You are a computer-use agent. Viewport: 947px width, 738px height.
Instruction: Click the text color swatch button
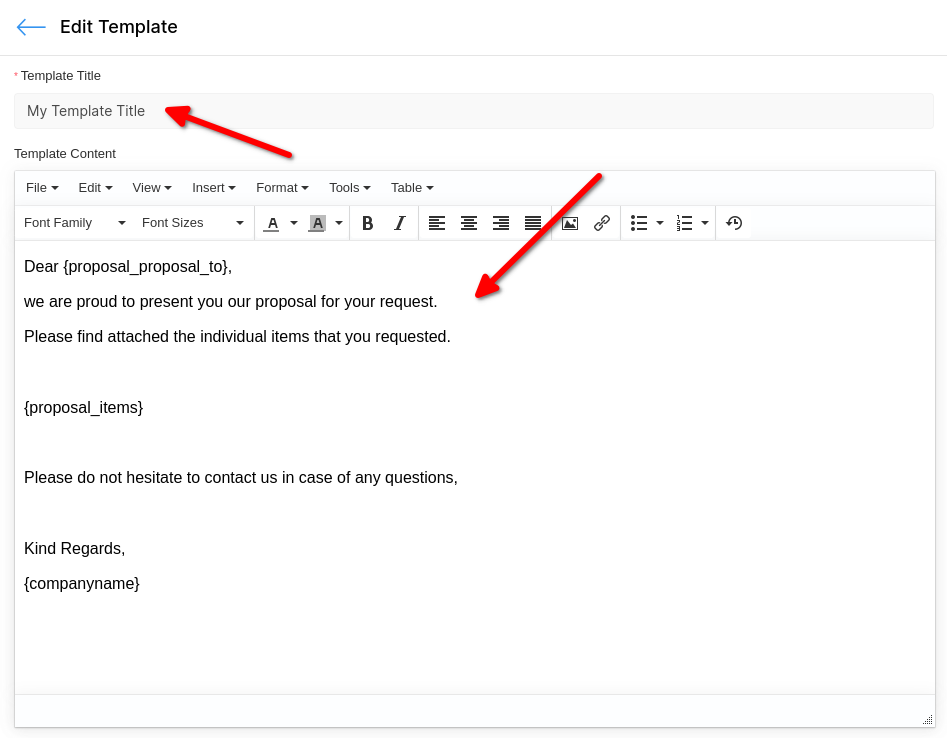tap(272, 223)
